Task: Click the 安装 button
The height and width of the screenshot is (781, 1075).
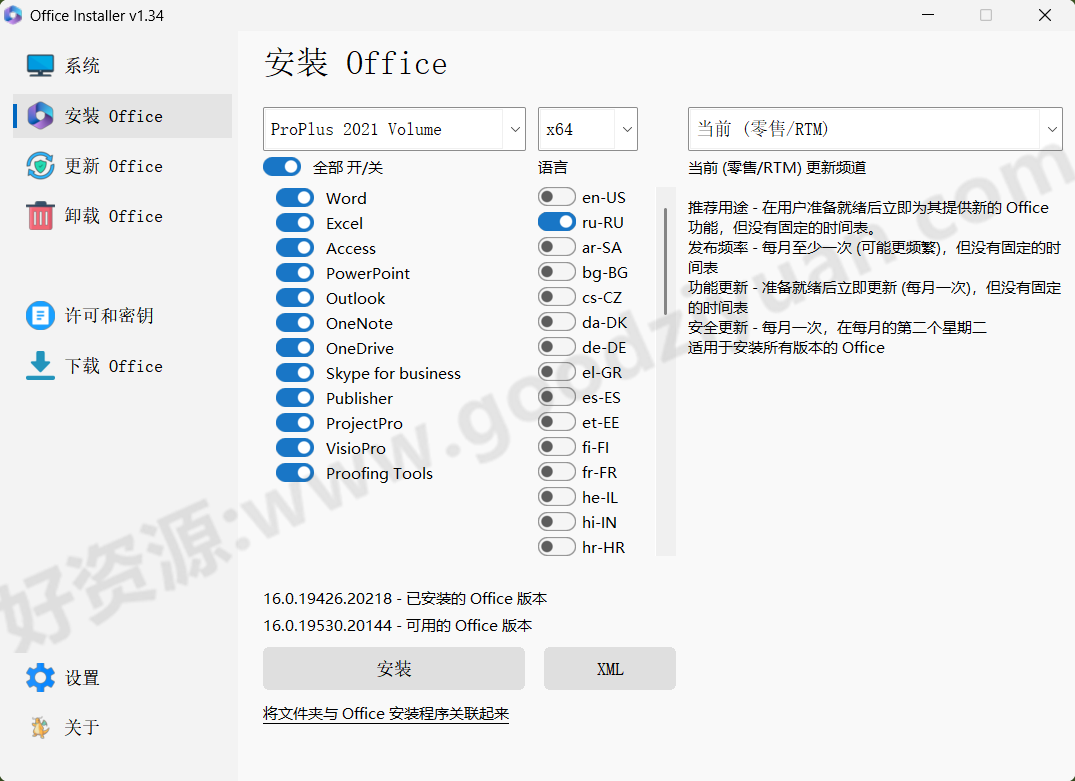Action: [x=393, y=668]
